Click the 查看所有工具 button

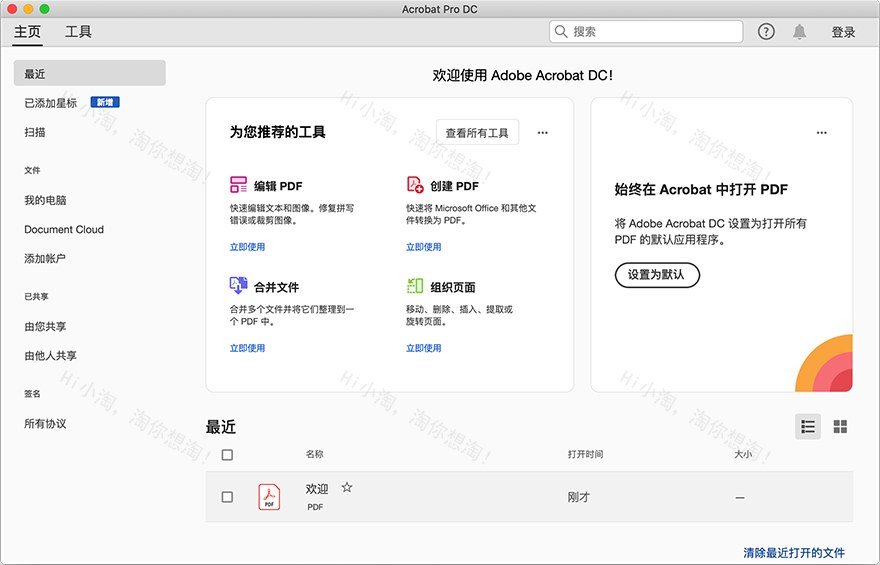coord(477,132)
